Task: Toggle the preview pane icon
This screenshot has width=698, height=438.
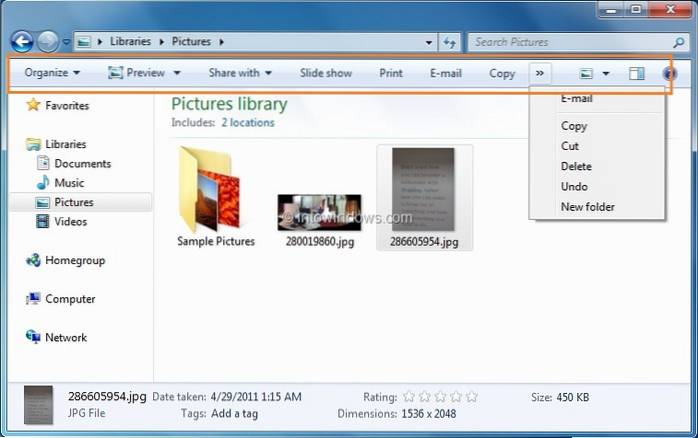Action: [x=637, y=73]
